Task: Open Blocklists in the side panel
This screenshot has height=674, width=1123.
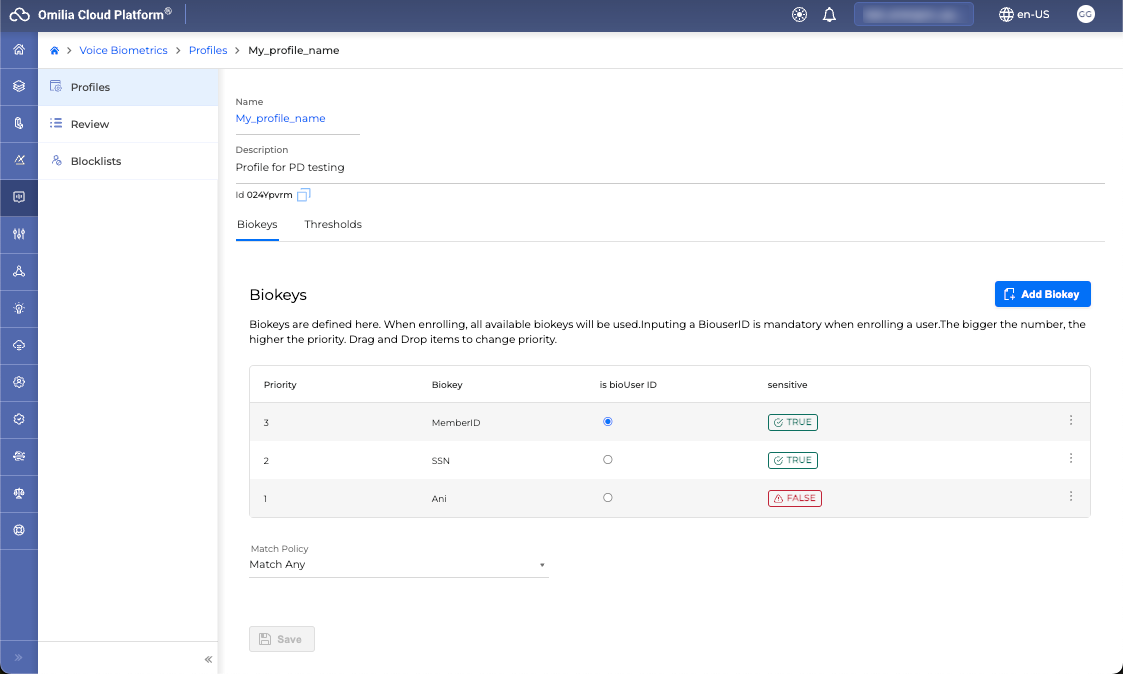Action: coord(95,161)
